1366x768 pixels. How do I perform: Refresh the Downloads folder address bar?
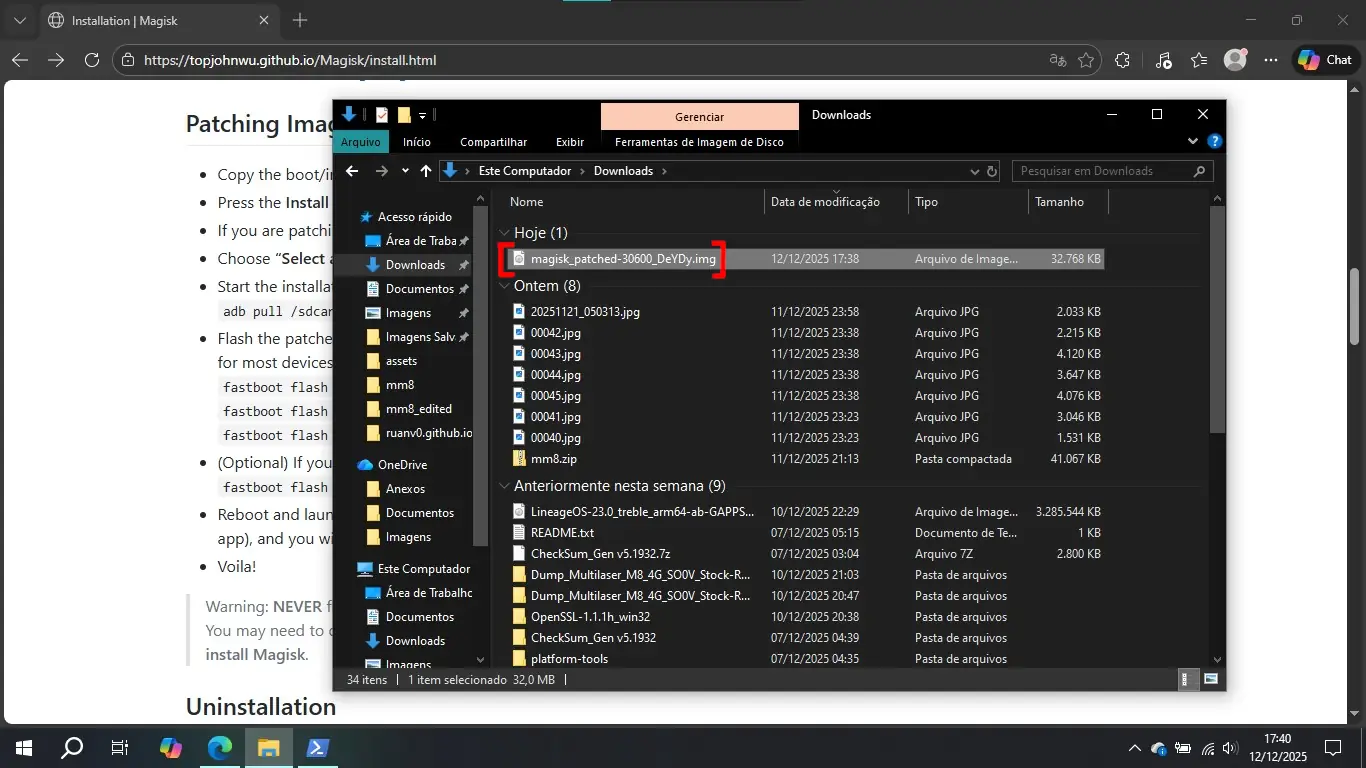[991, 171]
